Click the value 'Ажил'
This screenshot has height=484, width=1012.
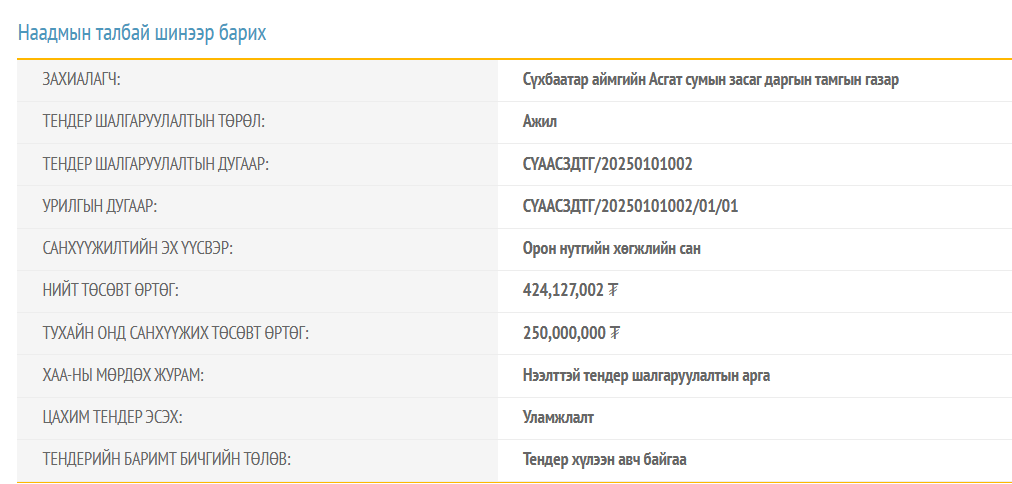[540, 122]
